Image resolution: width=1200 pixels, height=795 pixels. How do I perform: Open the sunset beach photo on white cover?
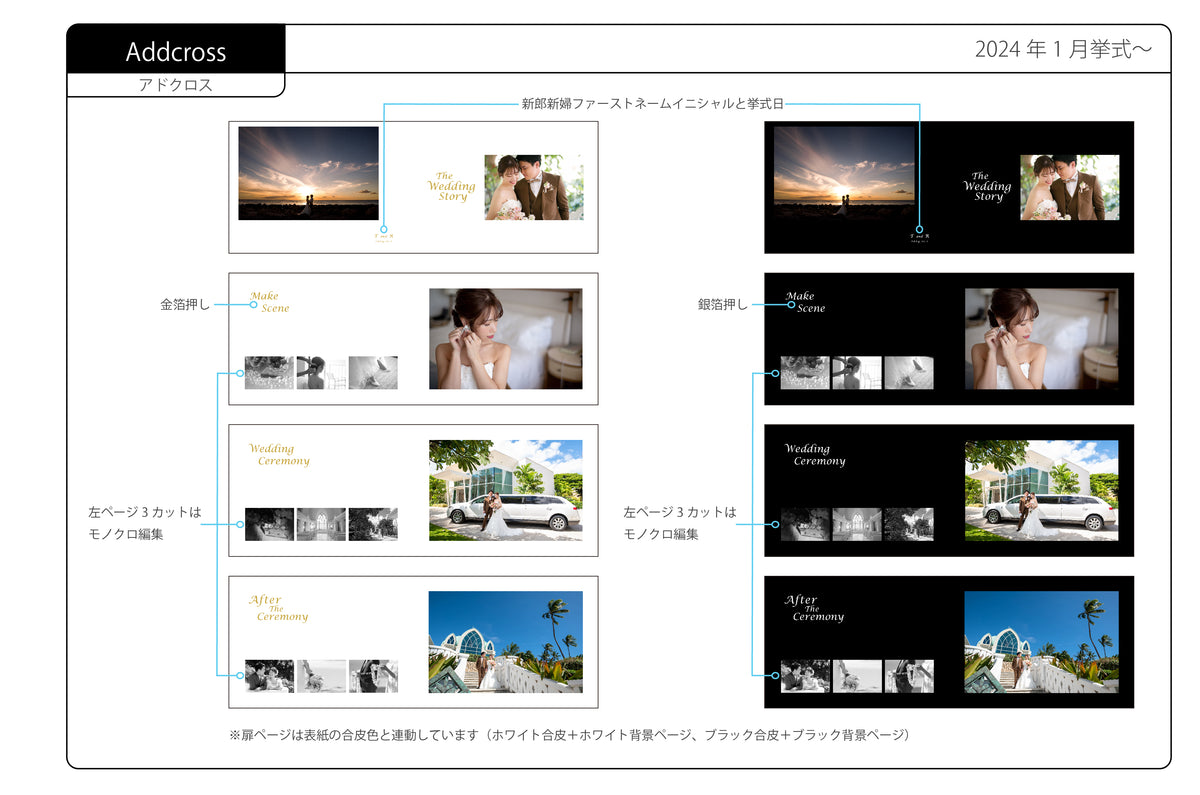pos(308,172)
